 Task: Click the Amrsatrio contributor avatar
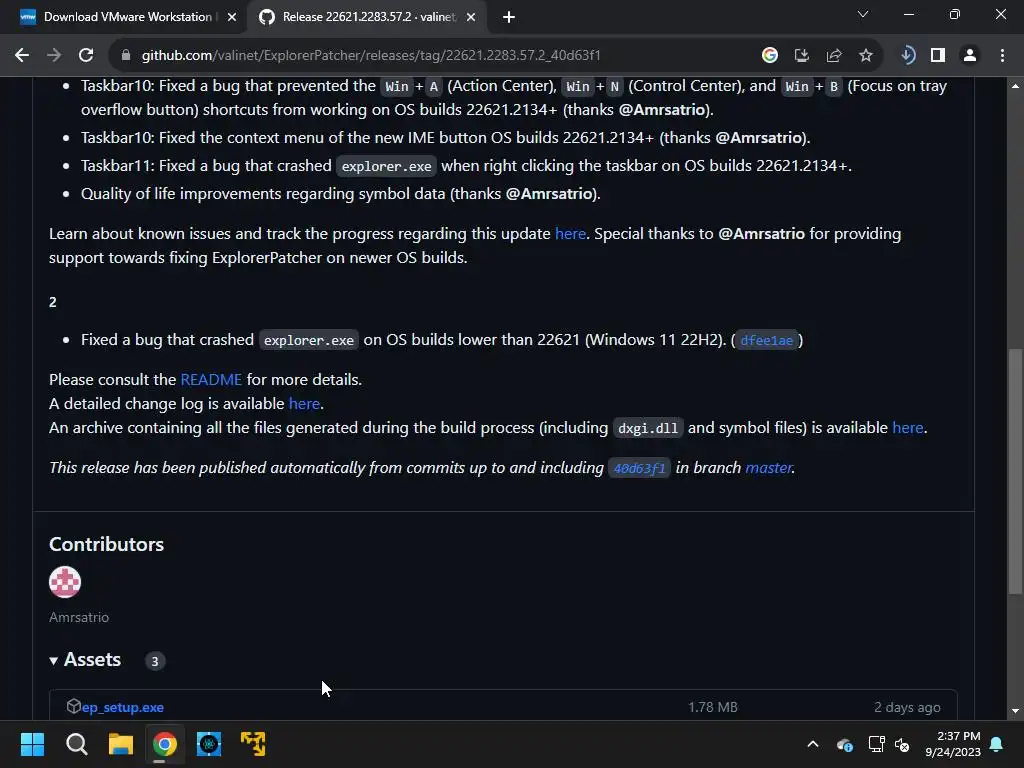(x=65, y=582)
